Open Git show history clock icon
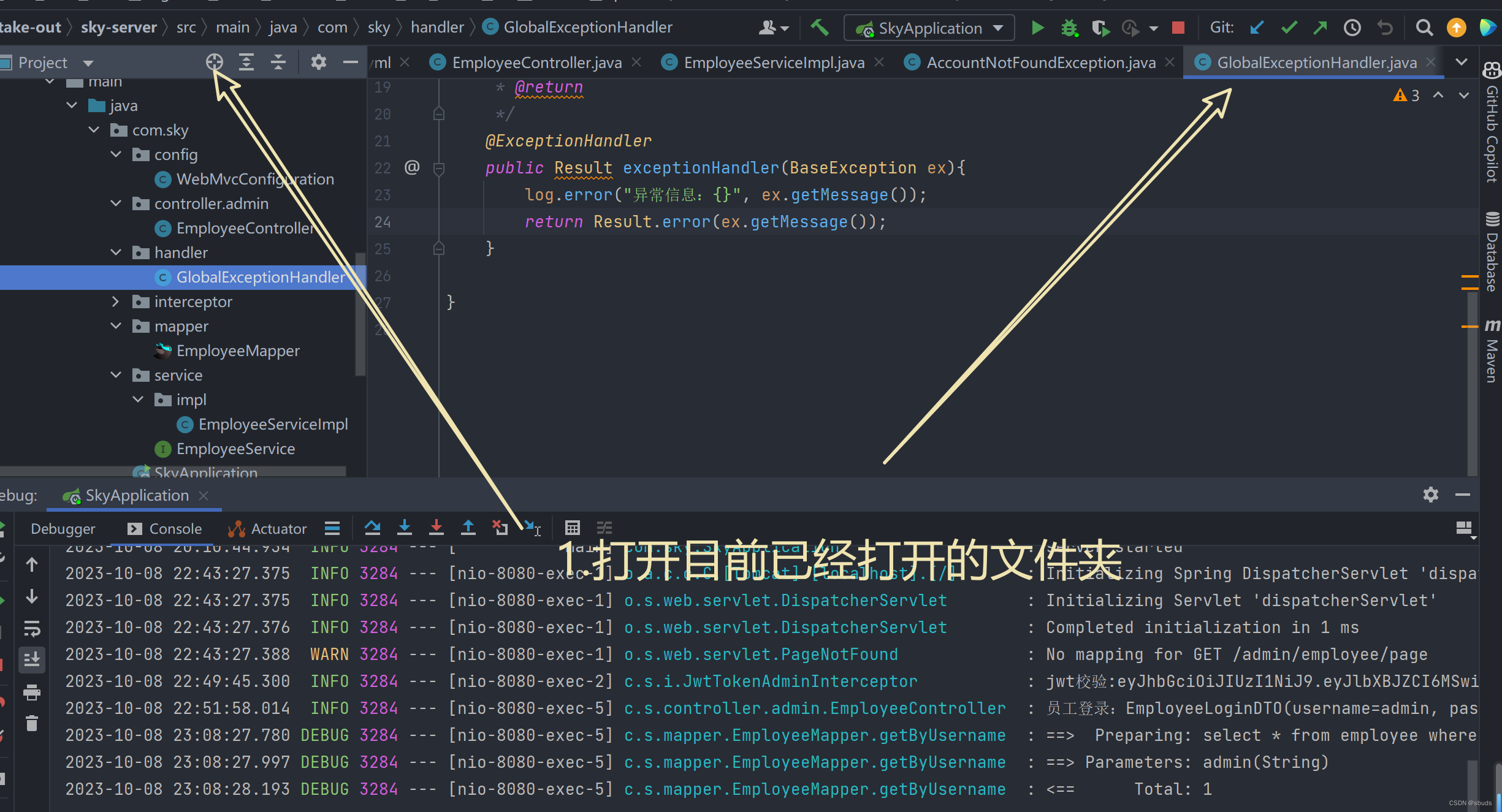This screenshot has height=812, width=1502. coord(1352,28)
